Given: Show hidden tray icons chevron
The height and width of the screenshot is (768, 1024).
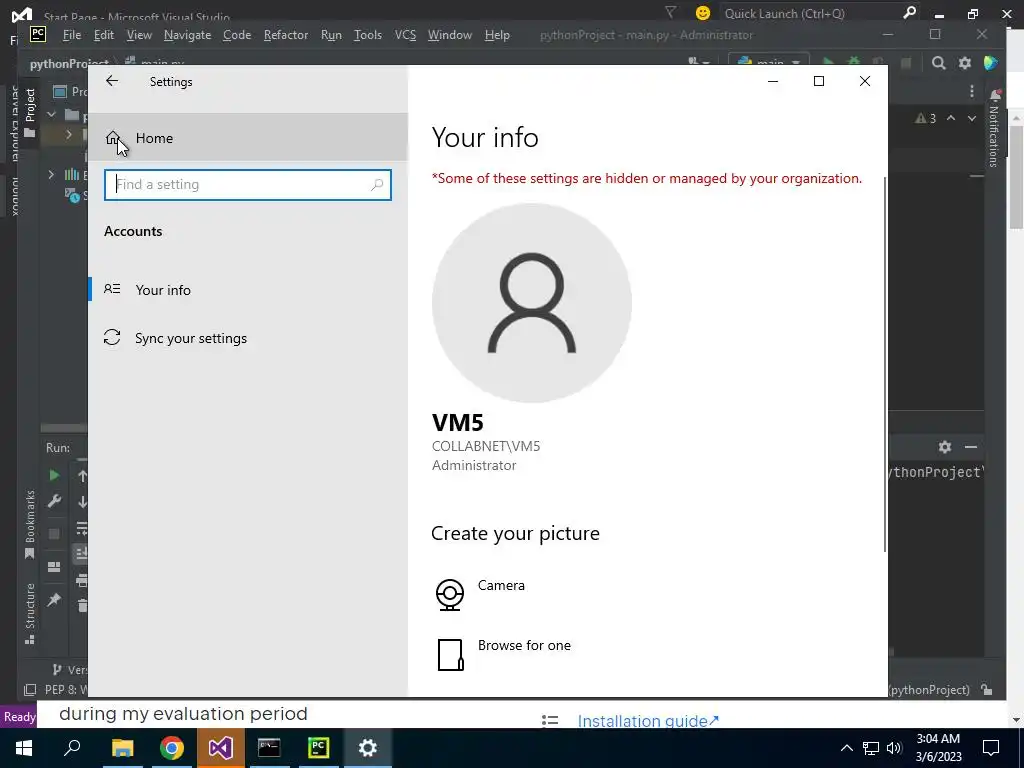Looking at the screenshot, I should pyautogui.click(x=846, y=748).
